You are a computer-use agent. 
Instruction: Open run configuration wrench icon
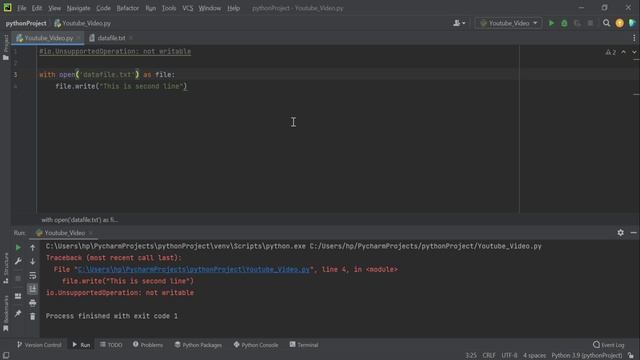[x=18, y=261]
